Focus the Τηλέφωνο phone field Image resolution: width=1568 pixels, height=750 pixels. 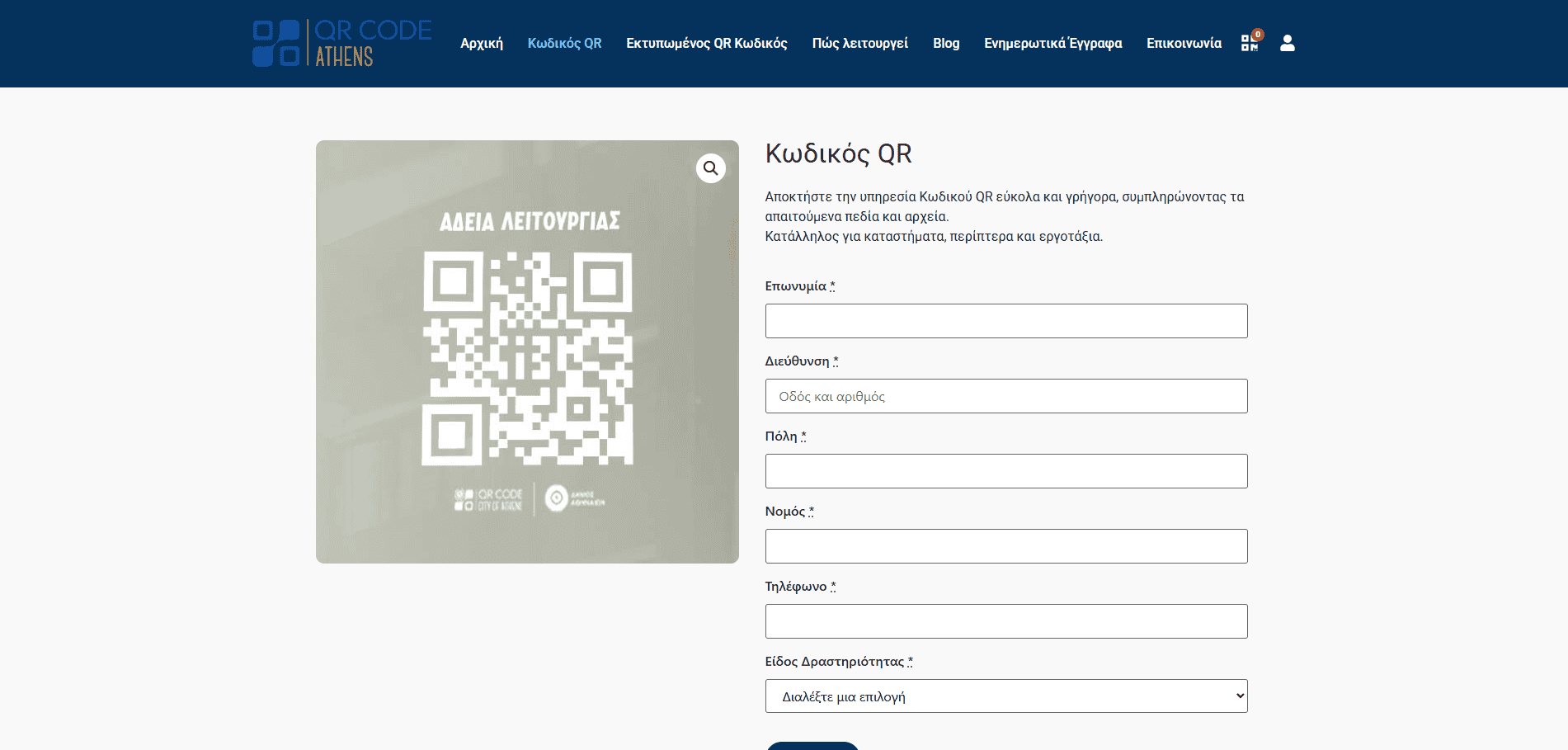click(1005, 621)
